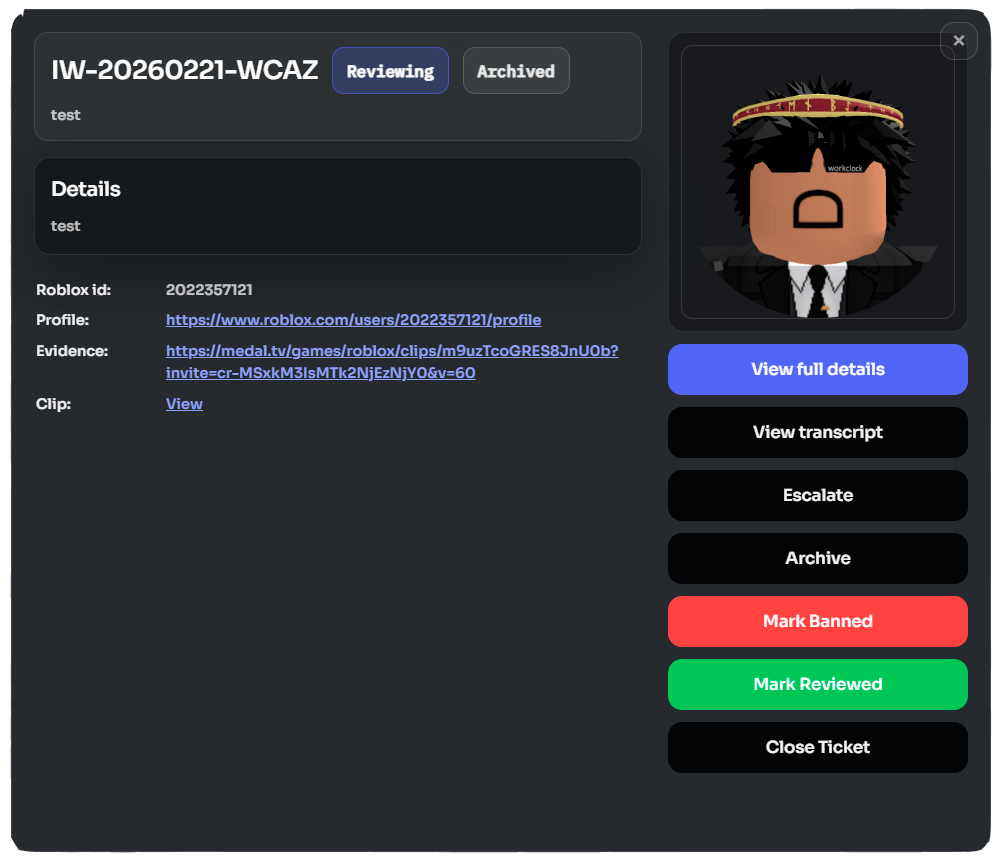This screenshot has width=1004, height=862.
Task: Mark the ticket as Banned
Action: coord(817,621)
